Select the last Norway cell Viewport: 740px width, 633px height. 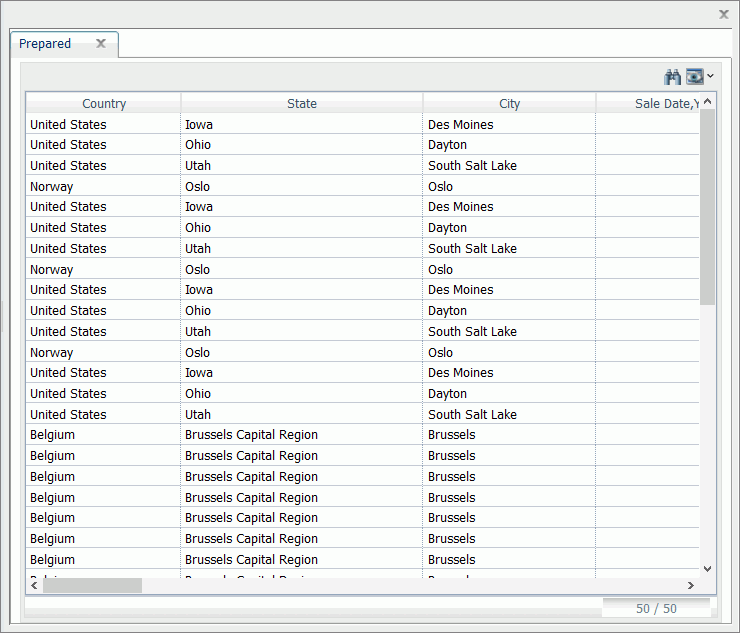(103, 352)
